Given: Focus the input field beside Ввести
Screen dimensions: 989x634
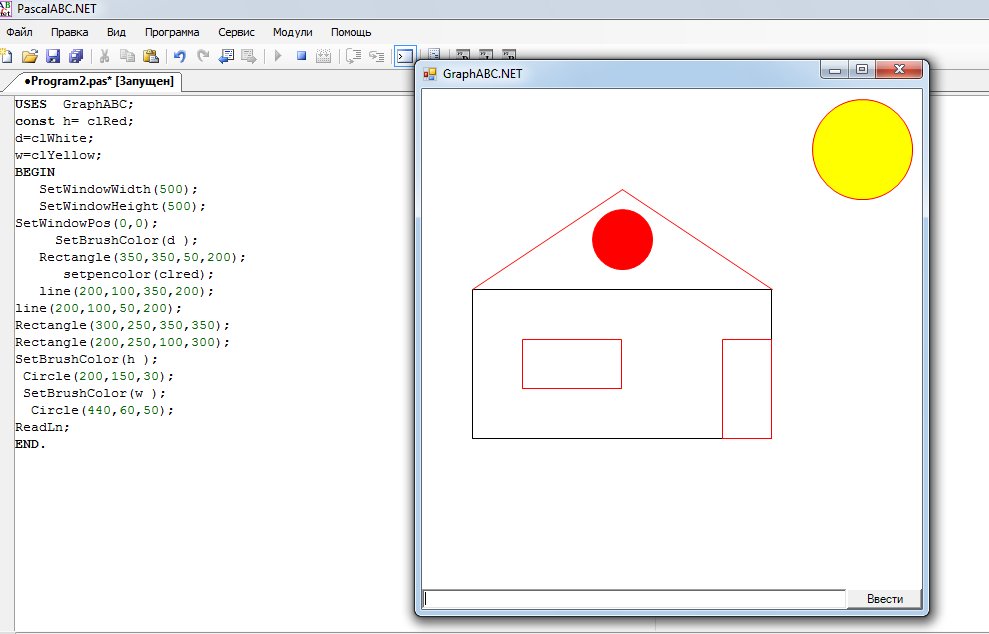Looking at the screenshot, I should point(634,599).
